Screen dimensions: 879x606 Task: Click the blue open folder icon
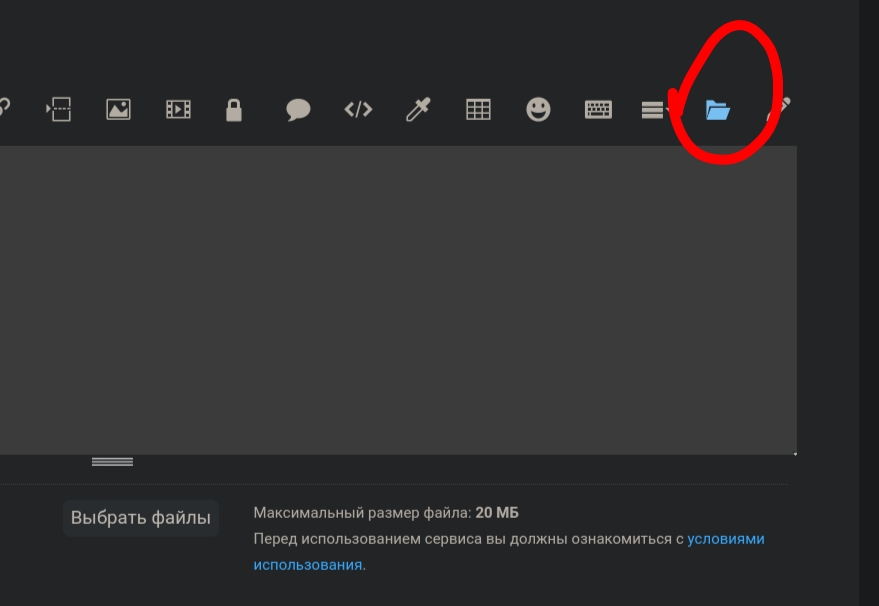[718, 110]
